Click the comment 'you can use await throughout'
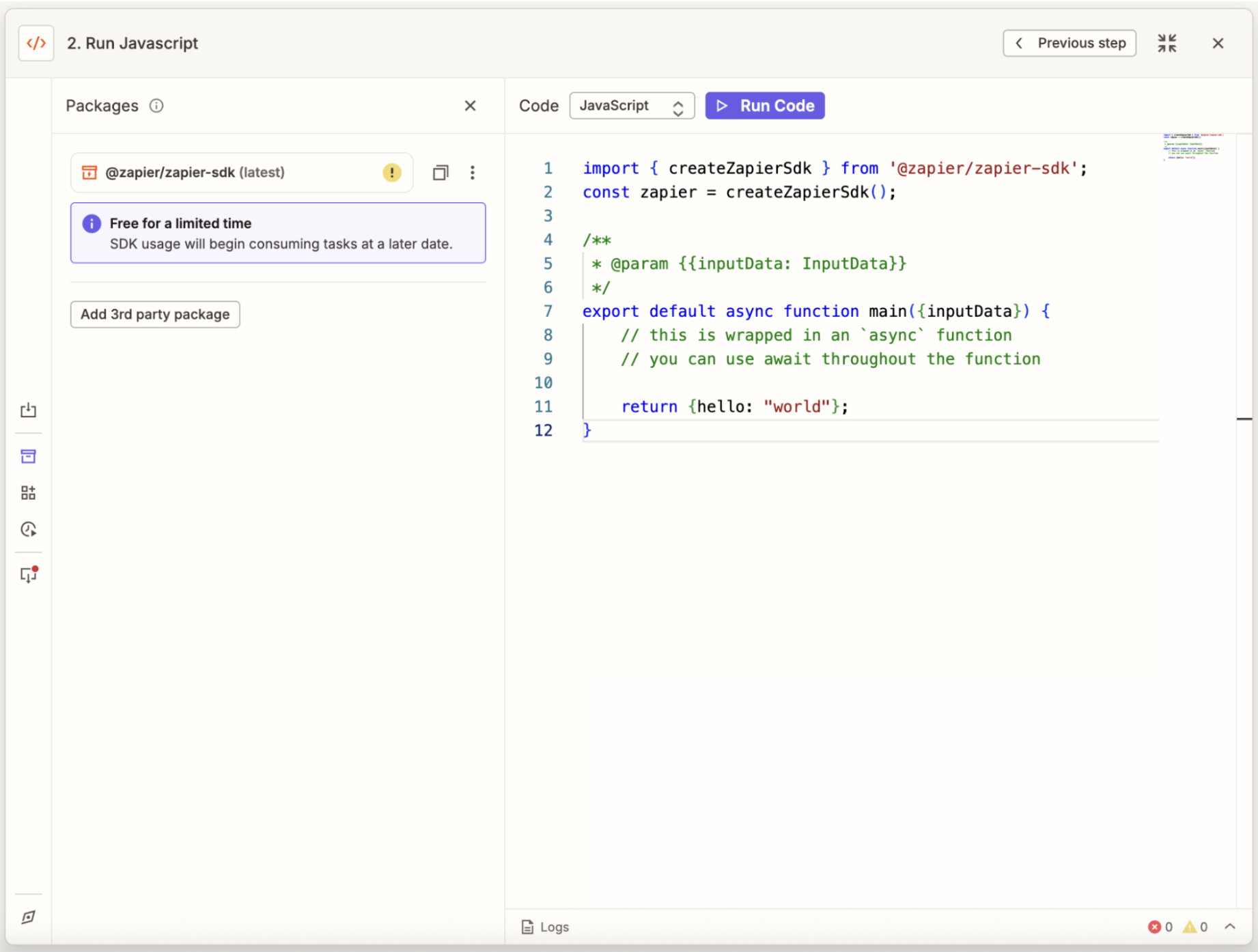Screen dimensions: 1258x952 click(x=830, y=359)
